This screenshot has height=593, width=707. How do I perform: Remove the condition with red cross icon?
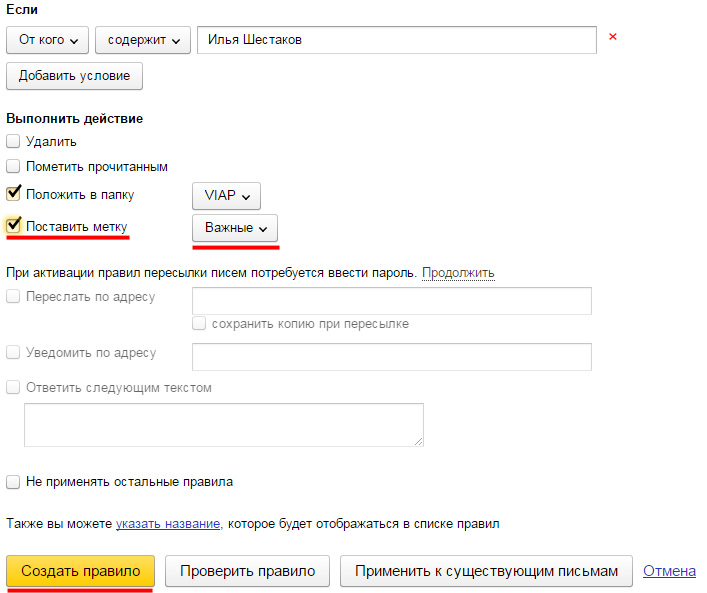click(612, 37)
